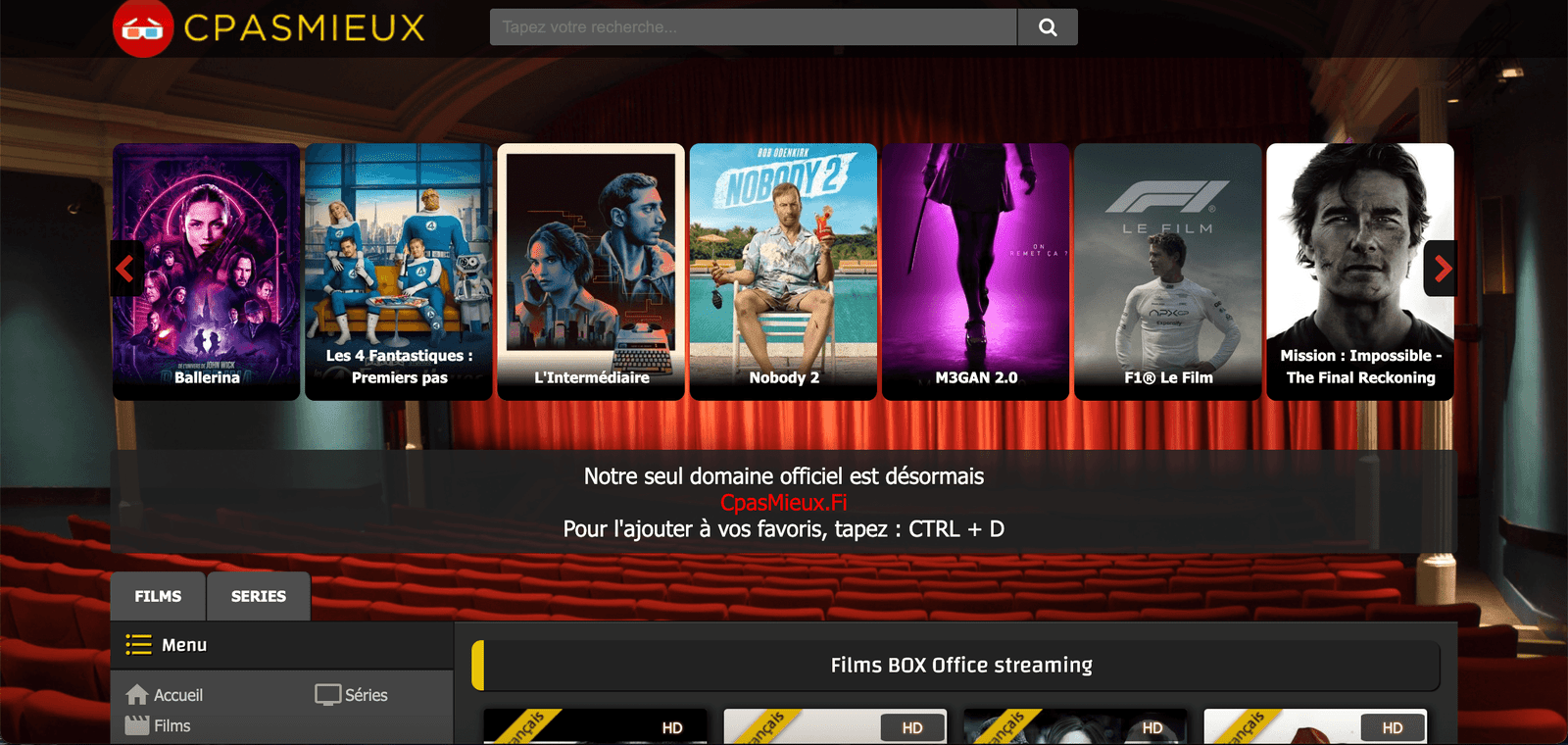Click the right carousel arrow
This screenshot has width=1568, height=745.
(x=1442, y=269)
